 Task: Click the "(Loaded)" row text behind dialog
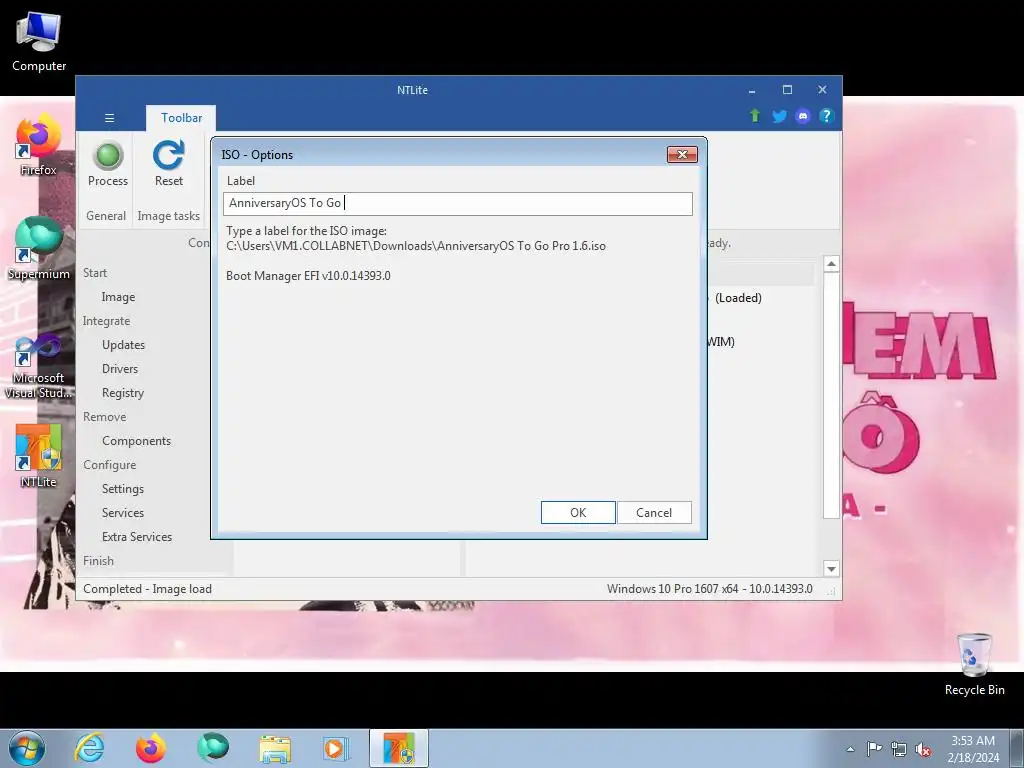click(738, 298)
